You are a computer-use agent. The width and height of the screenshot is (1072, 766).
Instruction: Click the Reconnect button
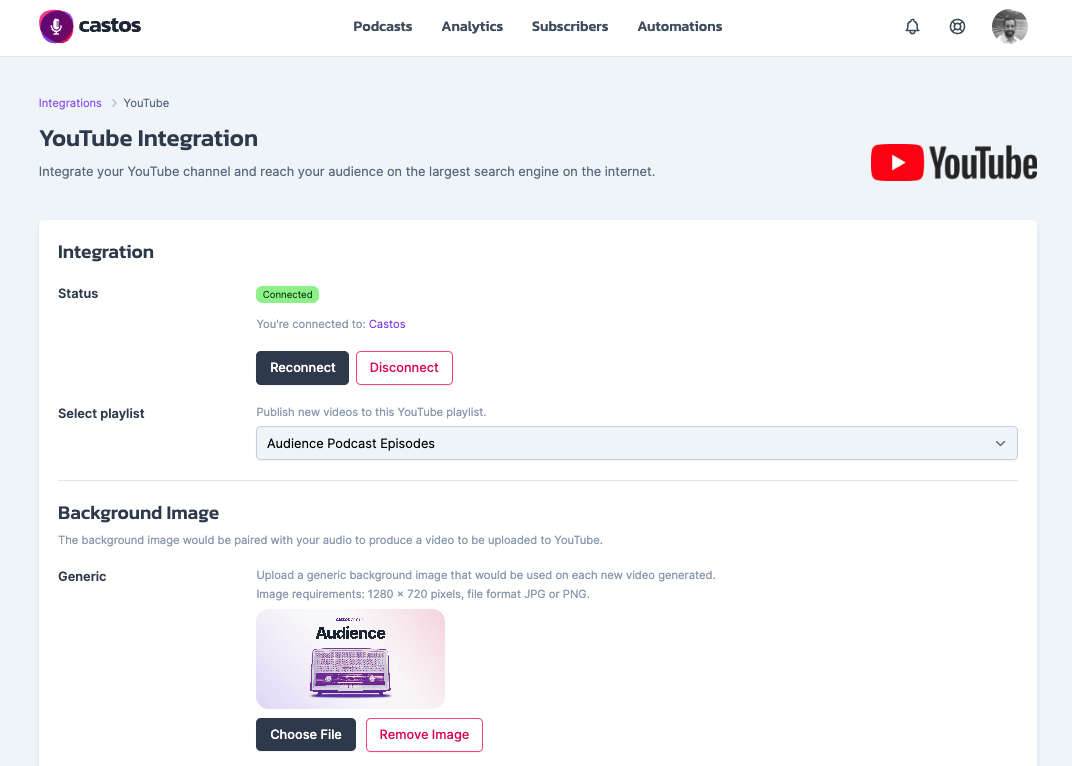[x=302, y=368]
